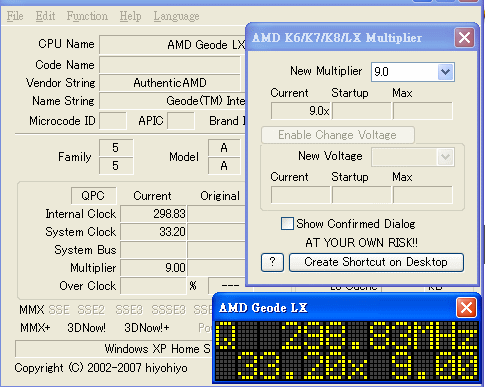Click the copyright hiyohiyo text

tap(101, 368)
